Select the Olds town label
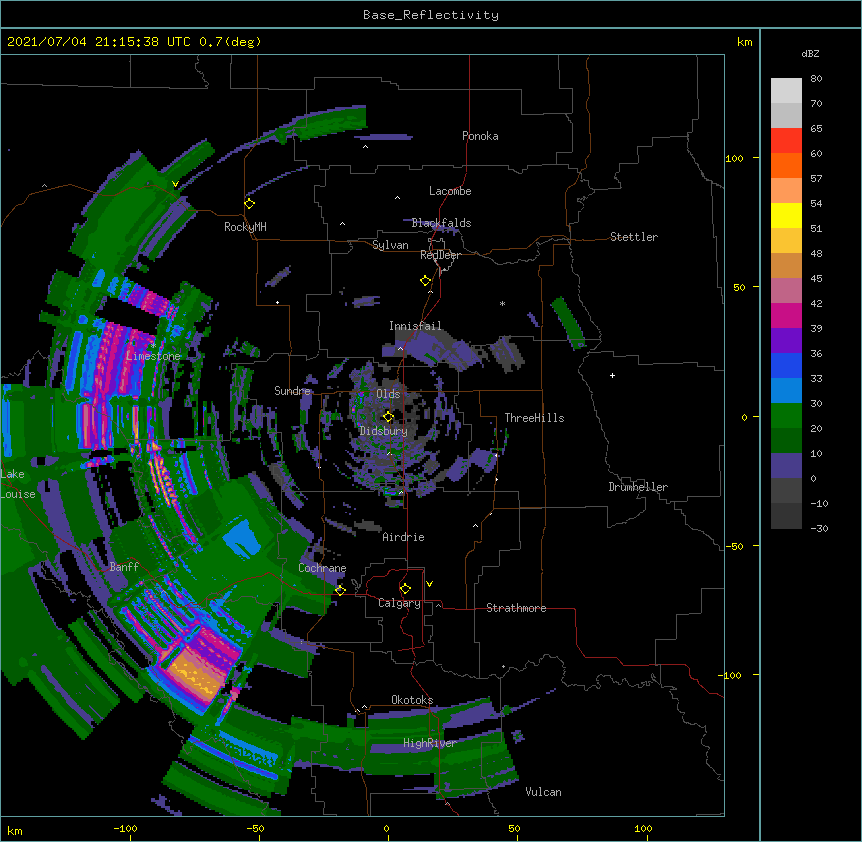Screen dimensions: 862x842 pyautogui.click(x=388, y=394)
